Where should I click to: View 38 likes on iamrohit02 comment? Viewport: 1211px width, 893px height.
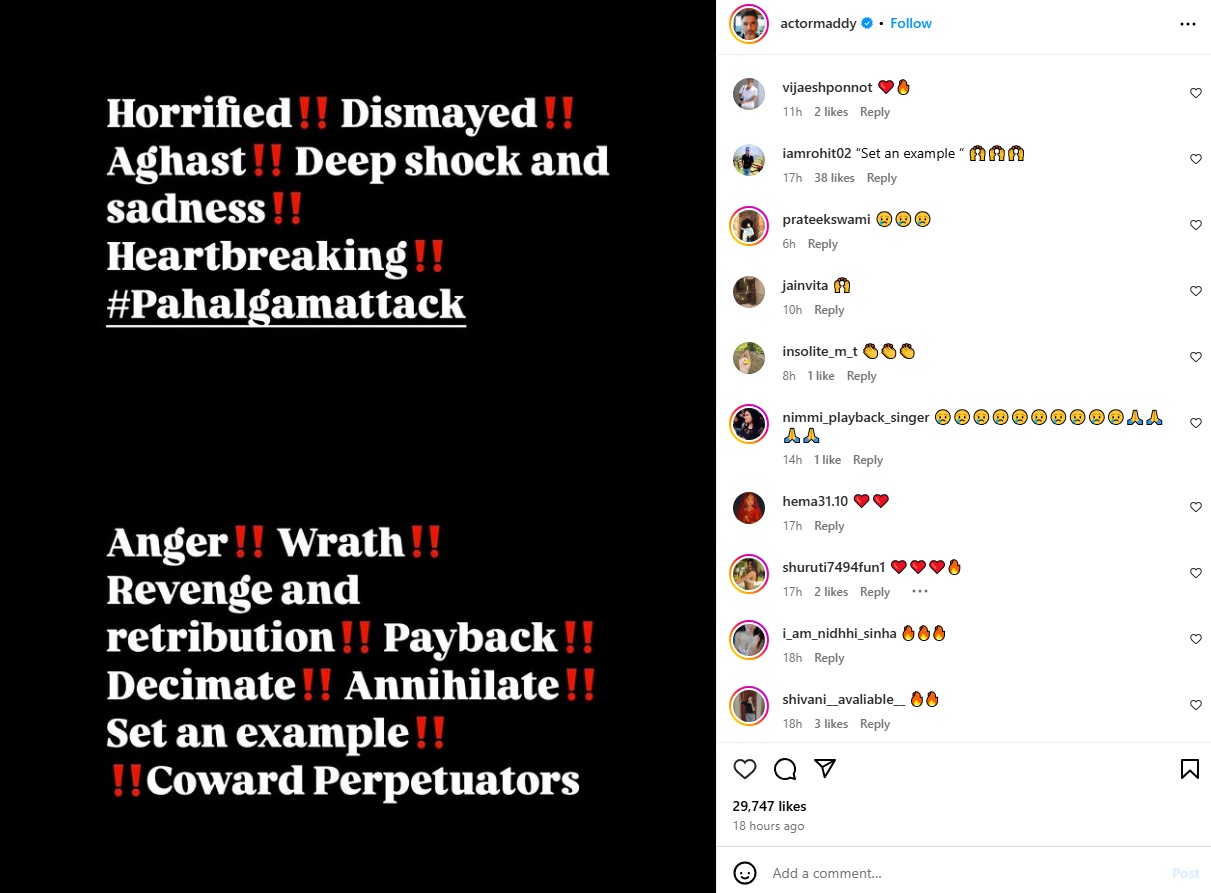[x=834, y=178]
